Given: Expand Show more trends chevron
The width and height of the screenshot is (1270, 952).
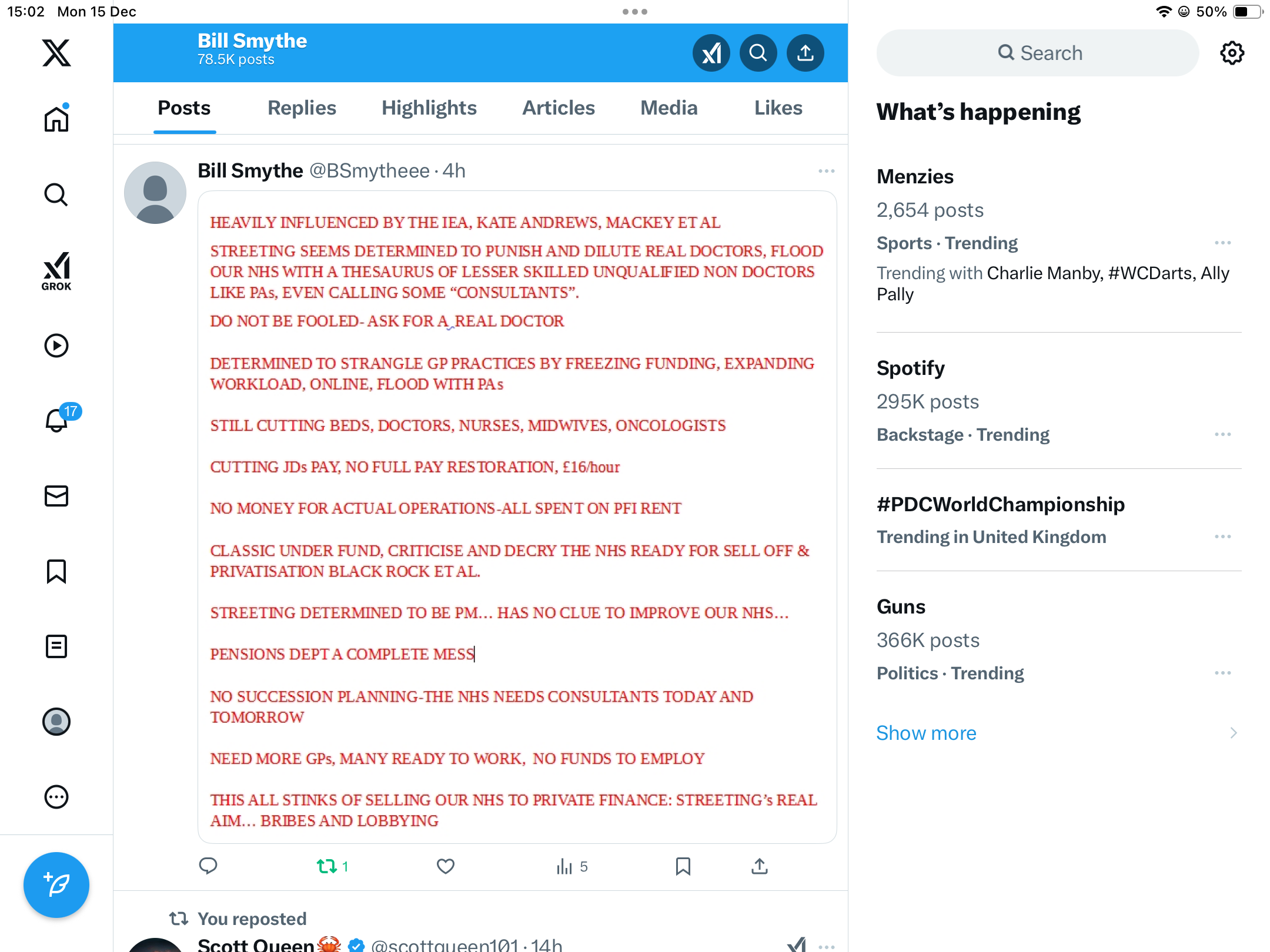Looking at the screenshot, I should tap(1234, 733).
